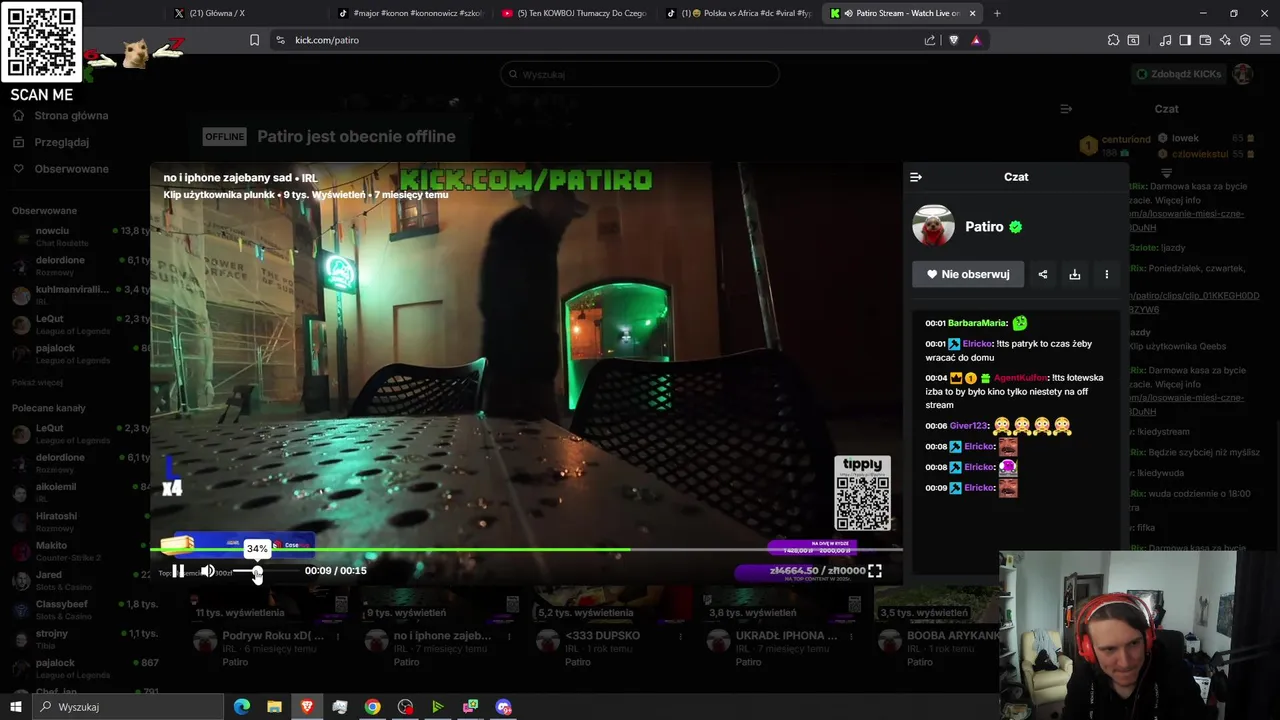The width and height of the screenshot is (1280, 720).
Task: Open the Leo AI sparkle icon
Action: [x=1225, y=40]
